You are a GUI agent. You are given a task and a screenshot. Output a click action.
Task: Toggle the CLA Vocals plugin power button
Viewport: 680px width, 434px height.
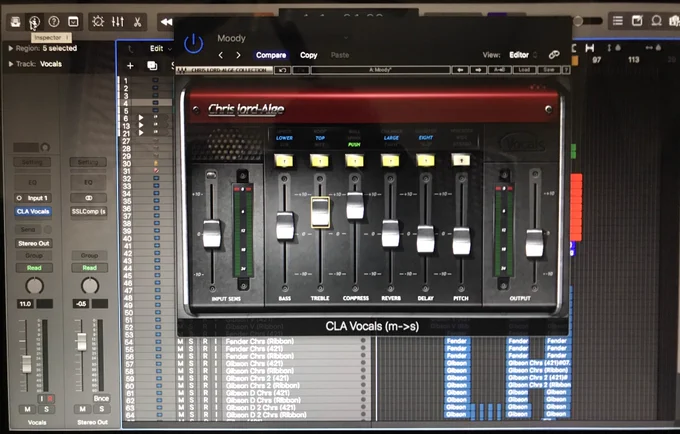click(x=193, y=43)
